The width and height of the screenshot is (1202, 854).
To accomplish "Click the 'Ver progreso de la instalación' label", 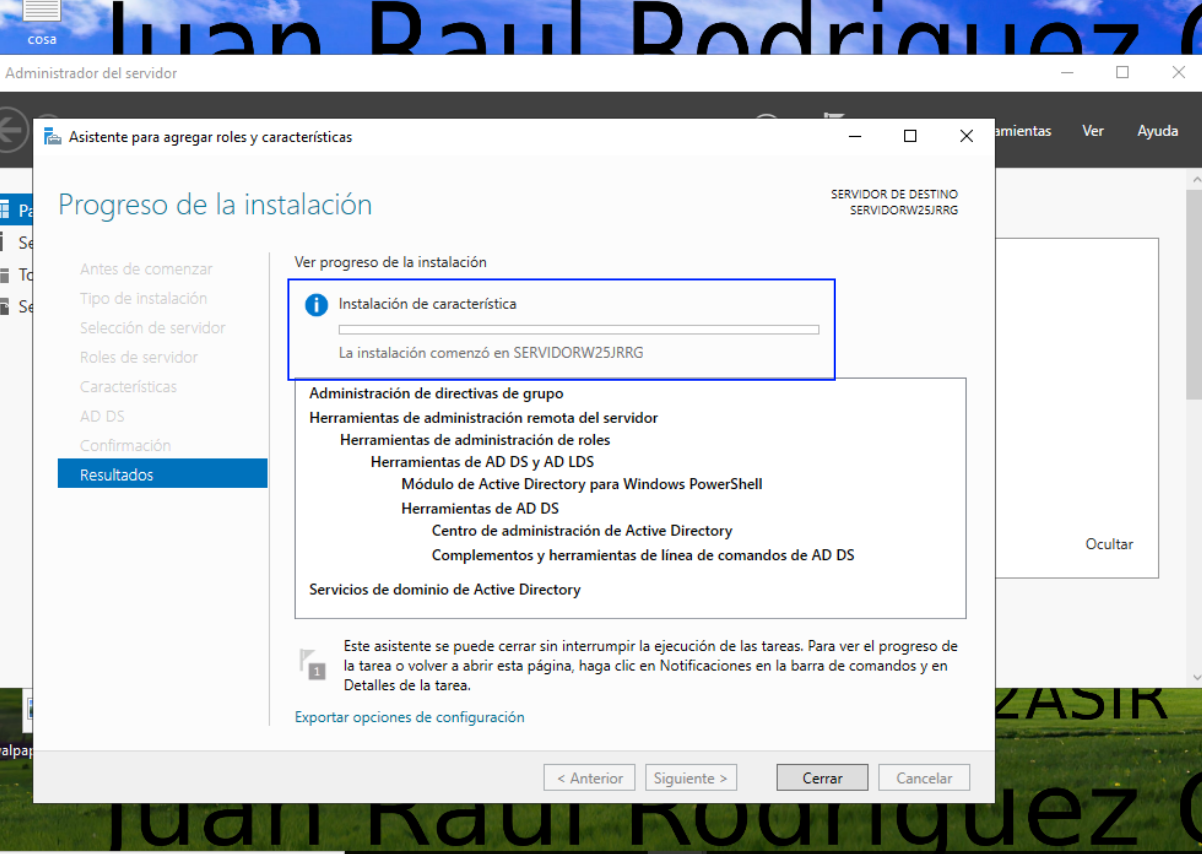I will pyautogui.click(x=390, y=262).
